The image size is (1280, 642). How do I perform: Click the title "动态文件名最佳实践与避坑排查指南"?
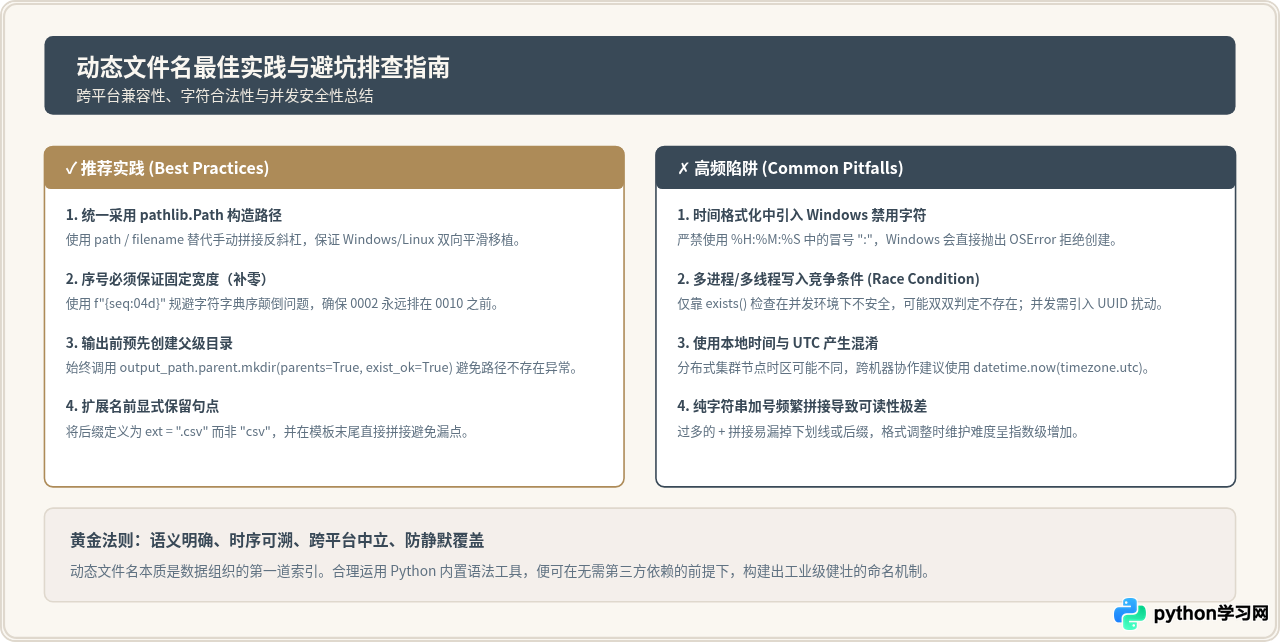click(x=263, y=67)
